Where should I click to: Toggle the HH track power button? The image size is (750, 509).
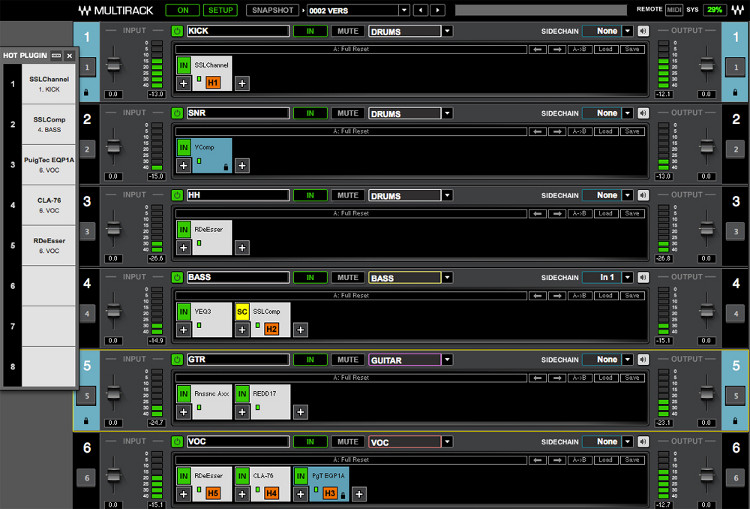coord(177,196)
